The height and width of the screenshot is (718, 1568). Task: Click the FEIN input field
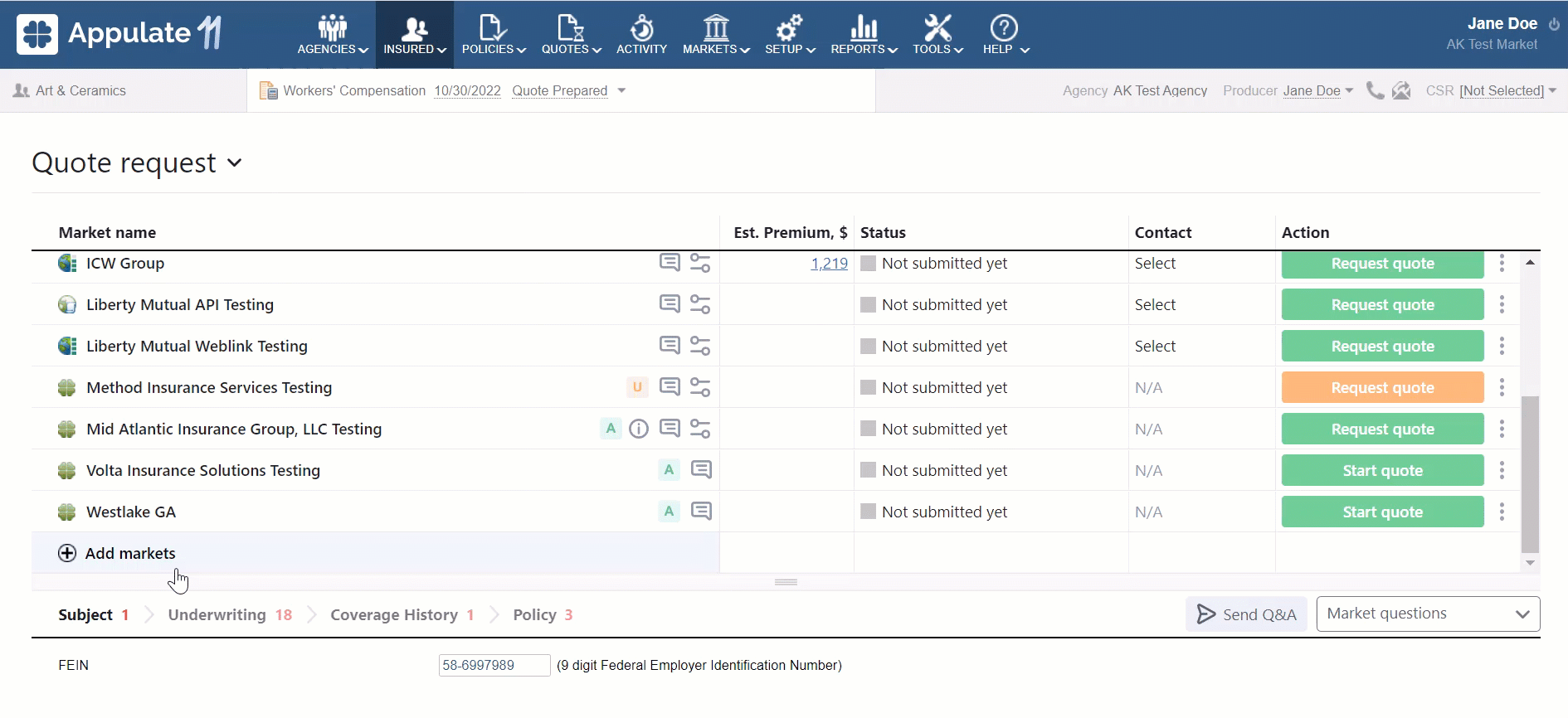pos(494,665)
